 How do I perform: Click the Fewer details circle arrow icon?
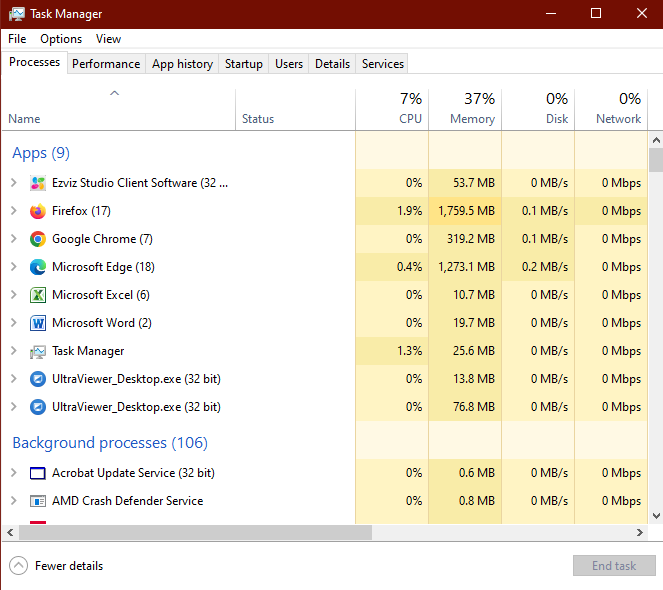(19, 566)
